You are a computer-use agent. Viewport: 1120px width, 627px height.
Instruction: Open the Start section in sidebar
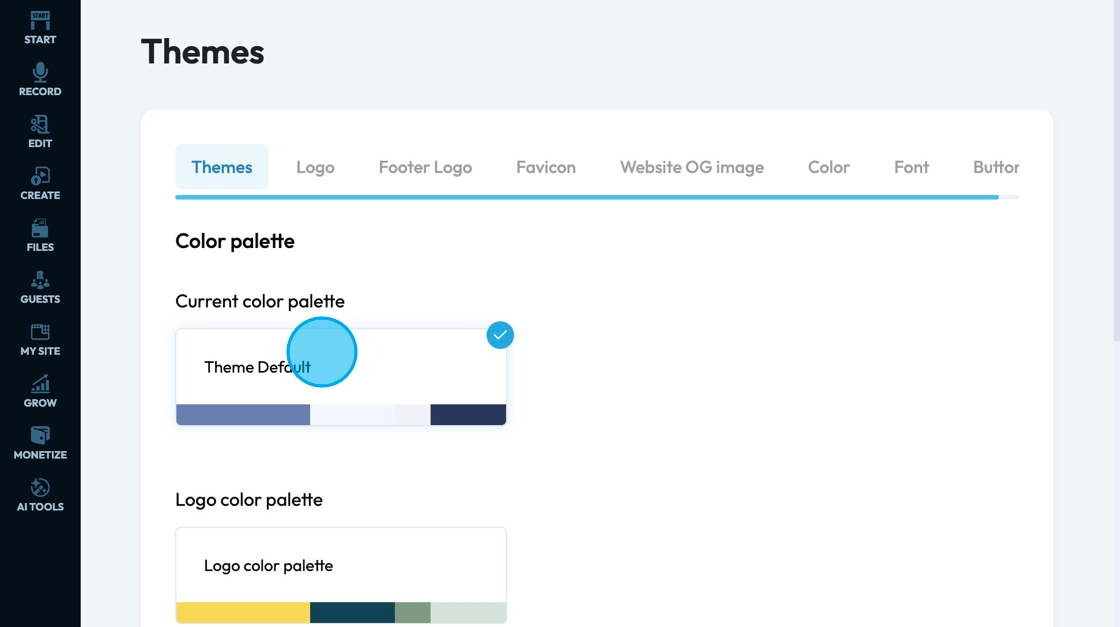(40, 28)
